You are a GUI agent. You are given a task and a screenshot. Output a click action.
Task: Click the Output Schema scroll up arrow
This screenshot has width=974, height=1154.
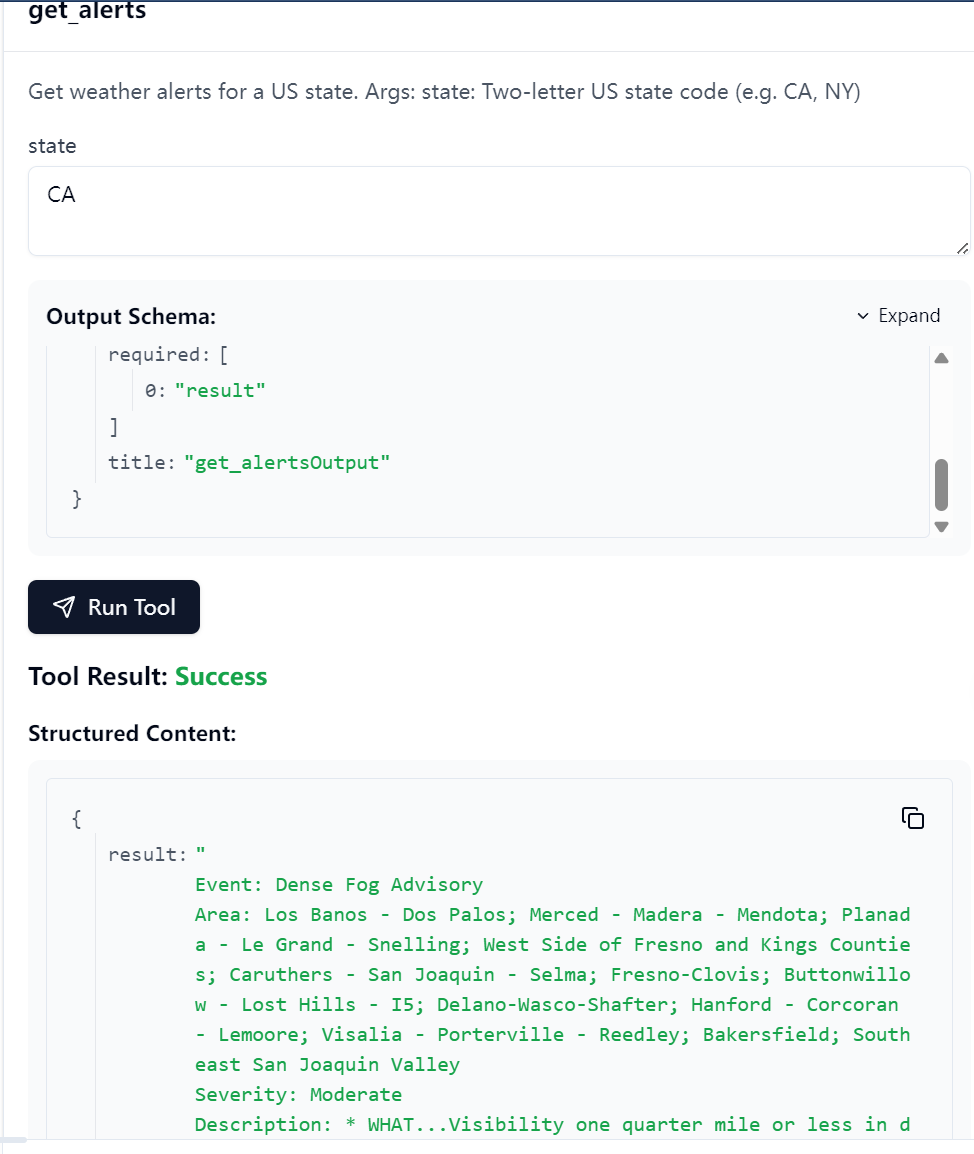[x=941, y=358]
